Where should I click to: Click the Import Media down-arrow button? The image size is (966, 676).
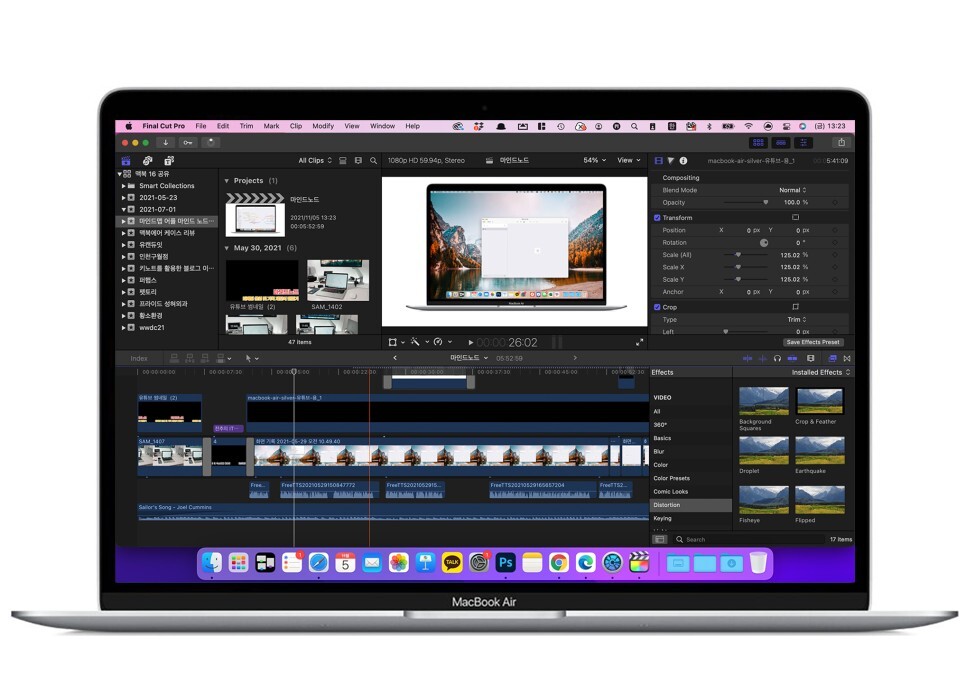pos(165,142)
